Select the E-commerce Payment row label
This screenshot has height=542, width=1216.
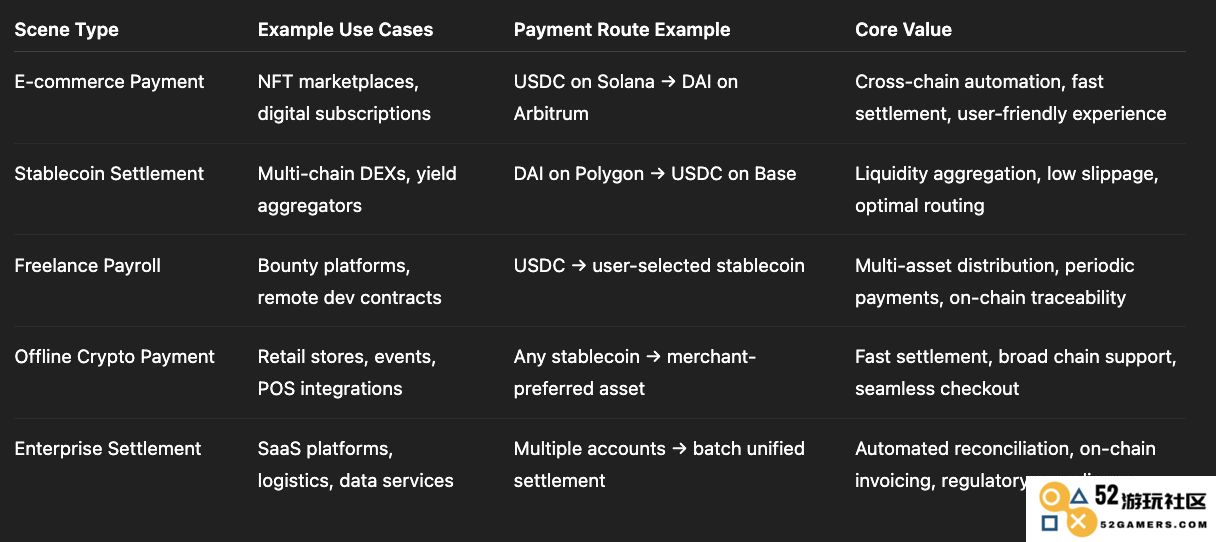(x=109, y=82)
